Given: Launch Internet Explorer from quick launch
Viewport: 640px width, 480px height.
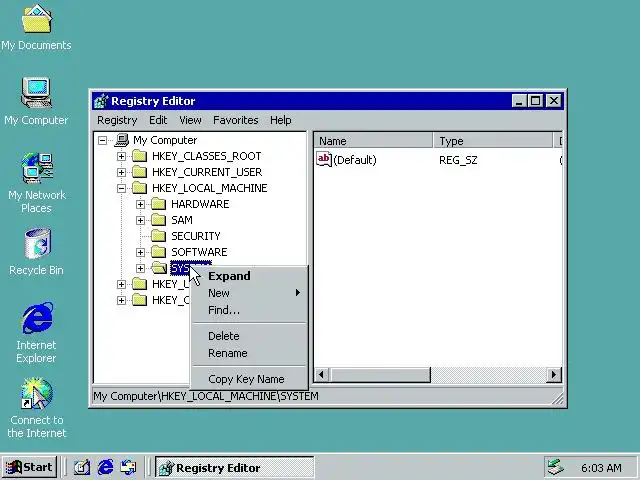Looking at the screenshot, I should pyautogui.click(x=105, y=467).
